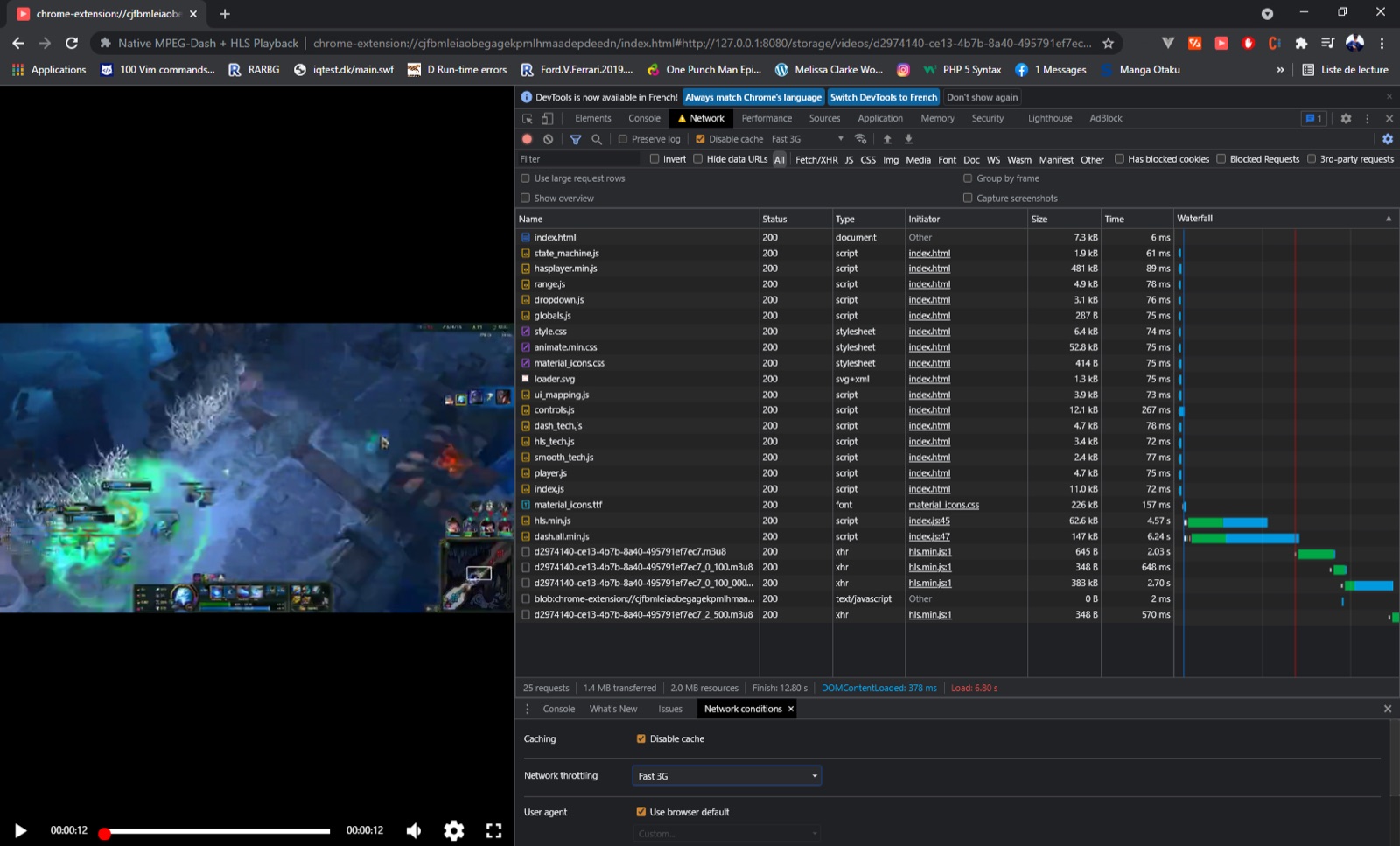Screen dimensions: 1400x846
Task: Click Switch DevTools to French
Action: pos(884,97)
